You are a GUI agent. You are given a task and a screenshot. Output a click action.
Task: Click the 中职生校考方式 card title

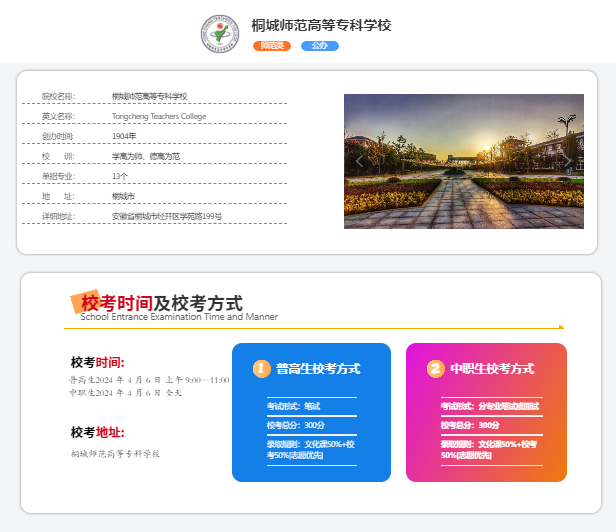pyautogui.click(x=492, y=369)
